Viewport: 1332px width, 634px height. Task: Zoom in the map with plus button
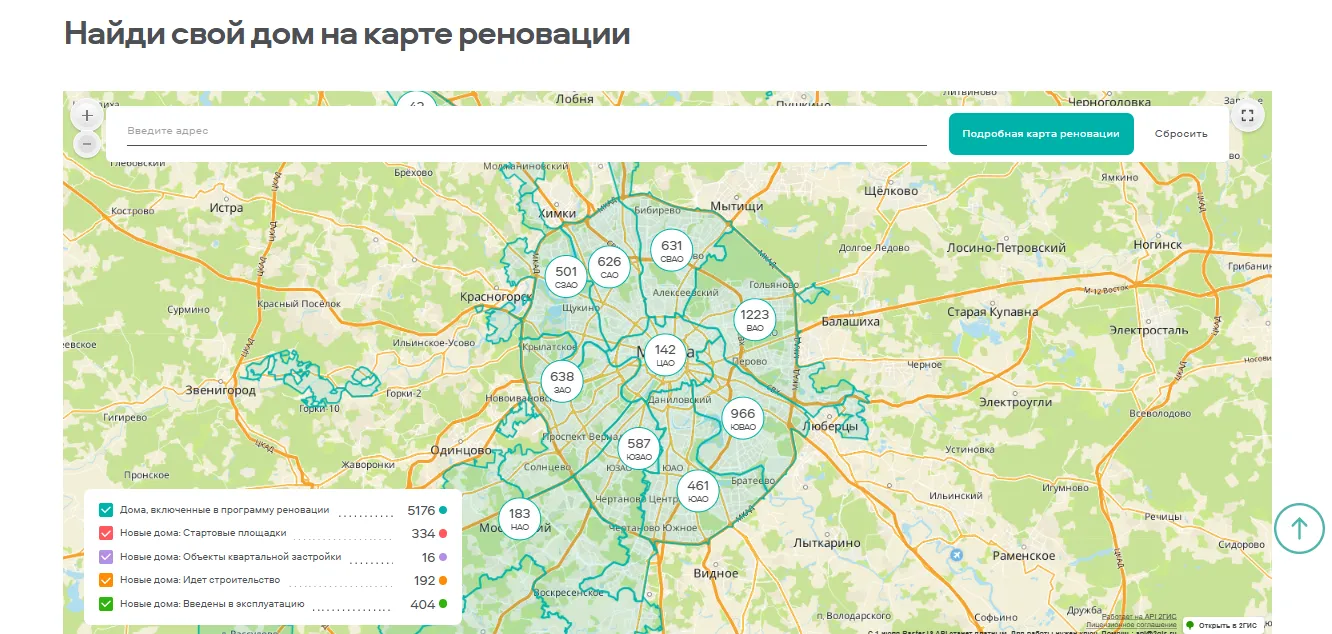click(87, 115)
